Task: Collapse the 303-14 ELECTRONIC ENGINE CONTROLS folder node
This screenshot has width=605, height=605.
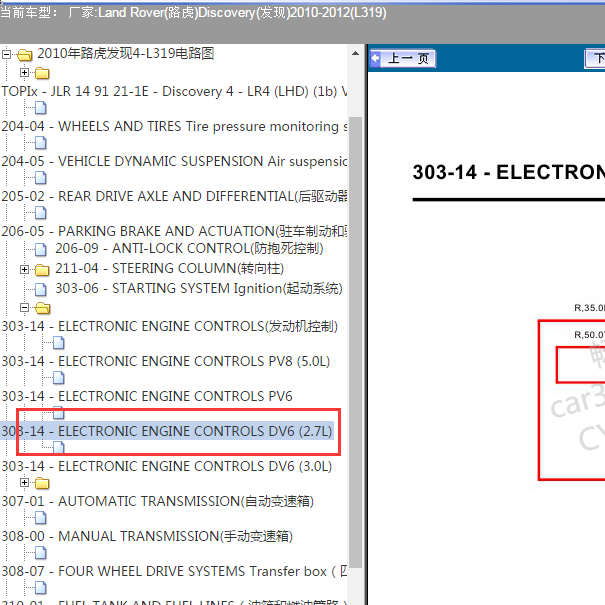Action: 24,308
